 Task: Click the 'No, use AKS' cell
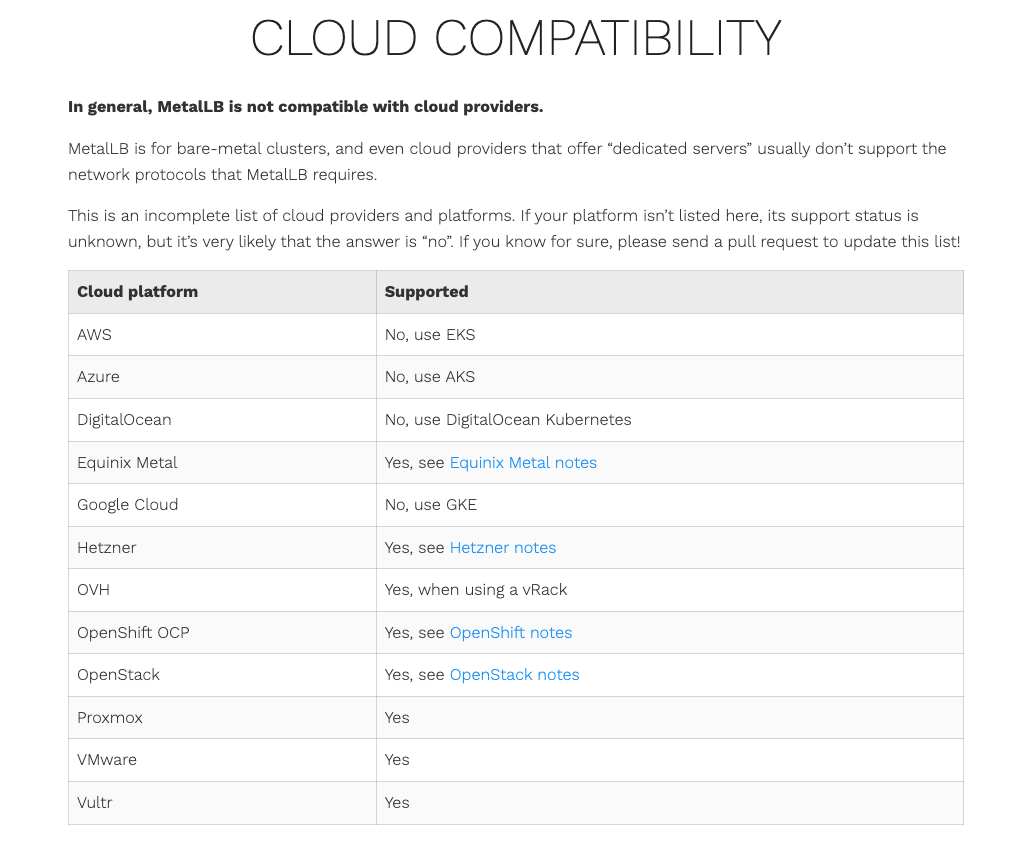pos(669,377)
